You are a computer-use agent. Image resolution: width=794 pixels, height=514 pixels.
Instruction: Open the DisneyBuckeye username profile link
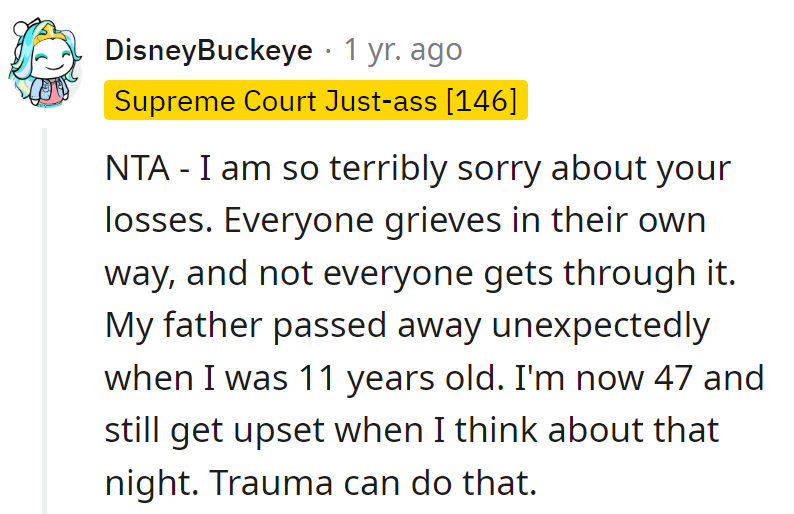pos(209,50)
